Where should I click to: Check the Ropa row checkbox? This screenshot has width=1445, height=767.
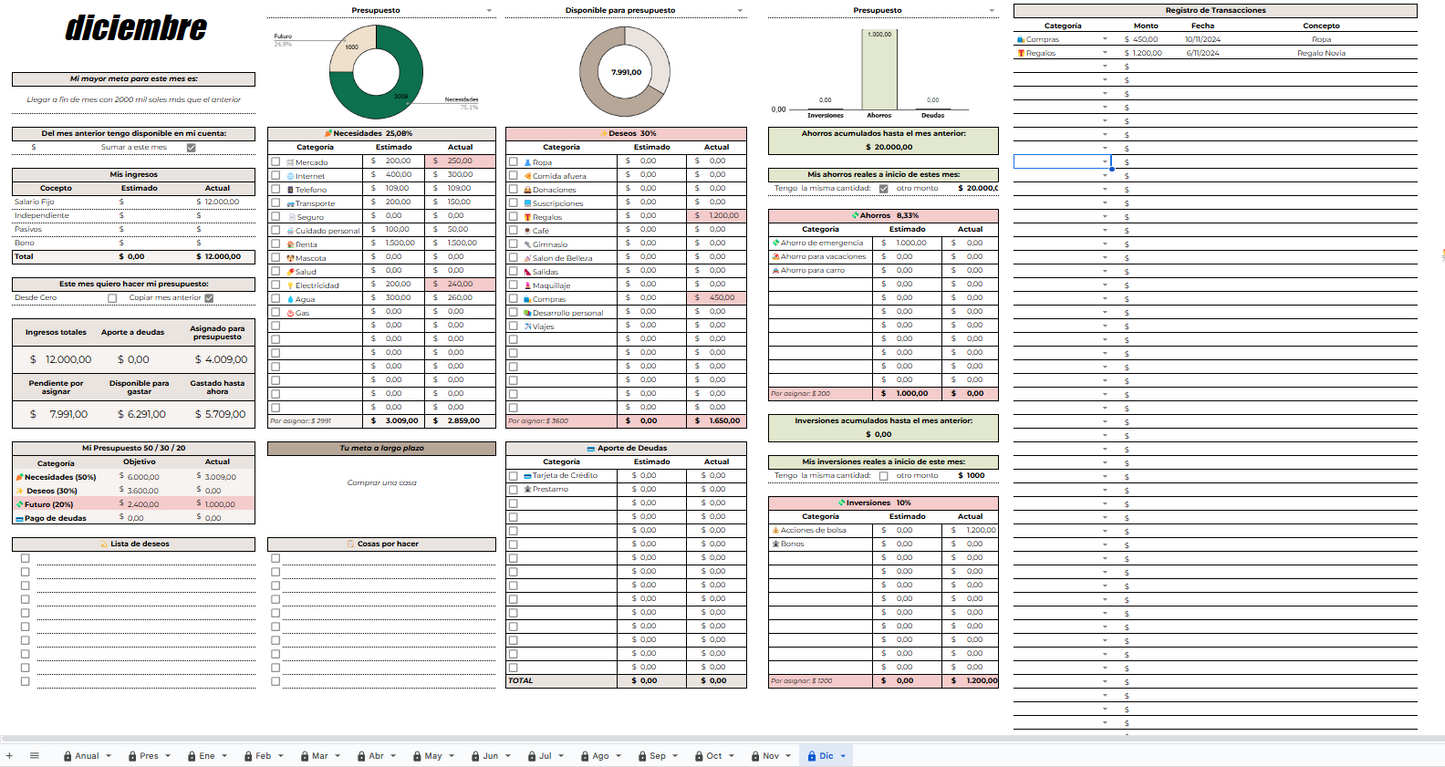coord(513,162)
